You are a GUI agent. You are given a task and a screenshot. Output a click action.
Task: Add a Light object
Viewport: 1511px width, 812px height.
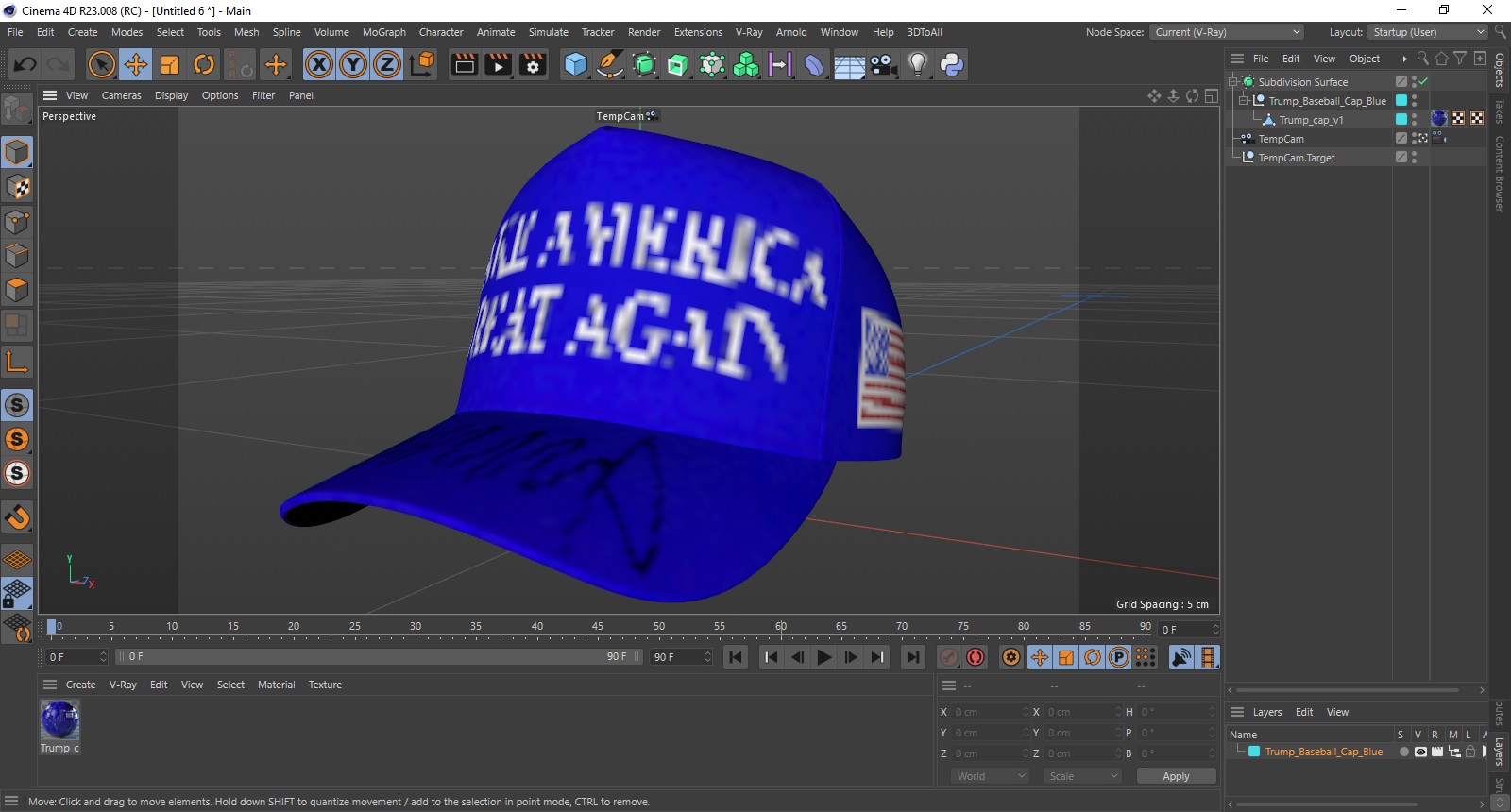point(917,64)
